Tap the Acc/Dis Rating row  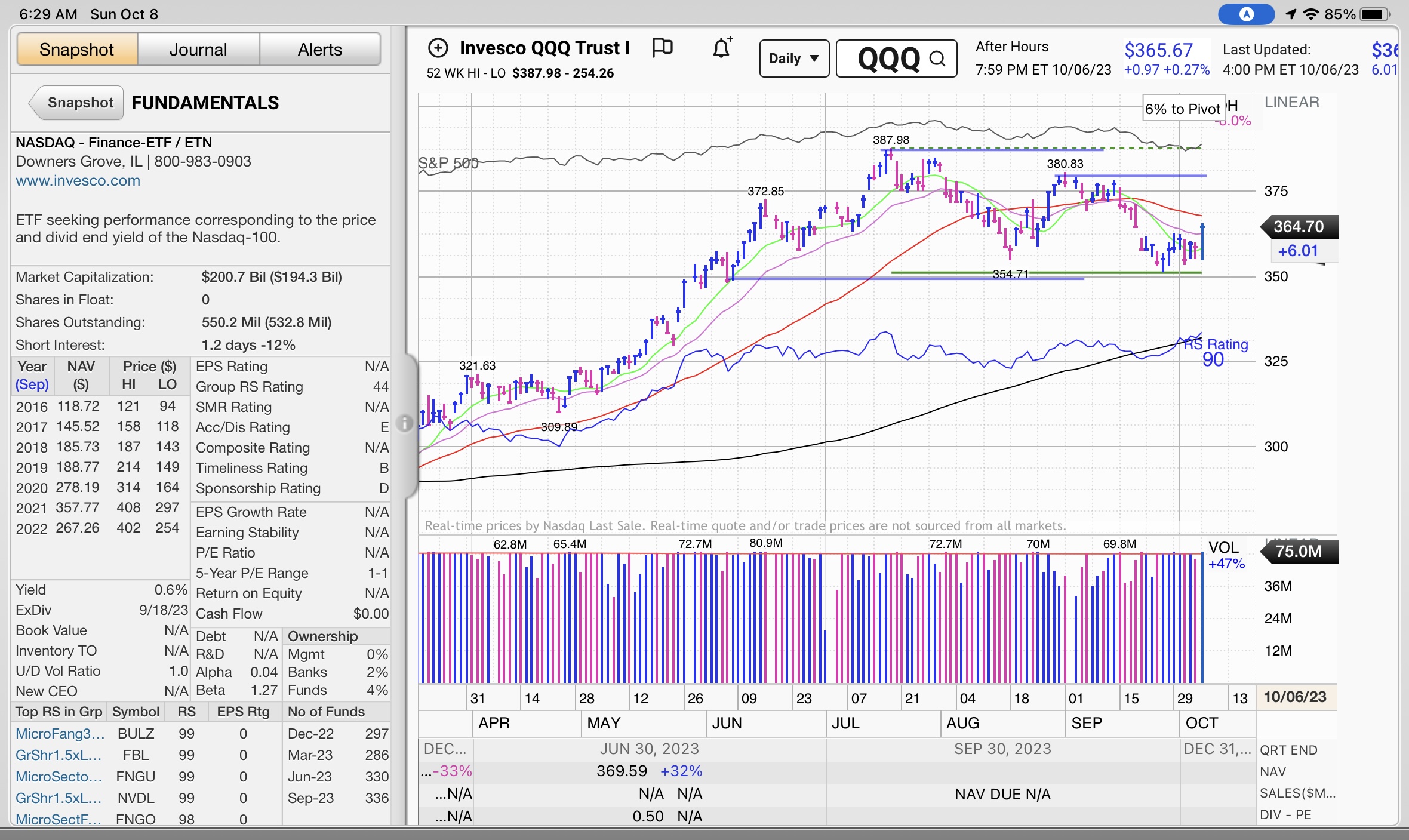[292, 427]
